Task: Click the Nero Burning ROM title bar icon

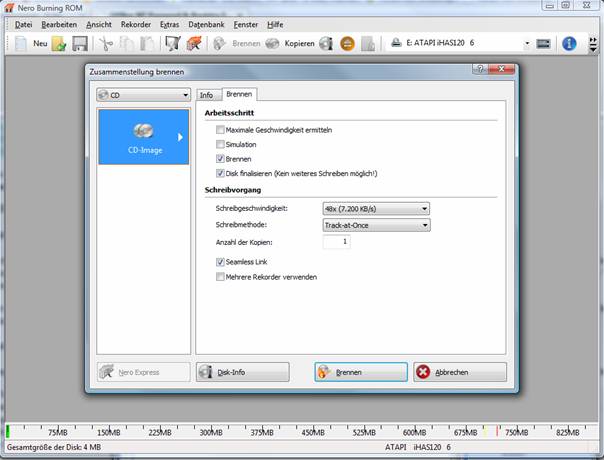Action: 8,8
